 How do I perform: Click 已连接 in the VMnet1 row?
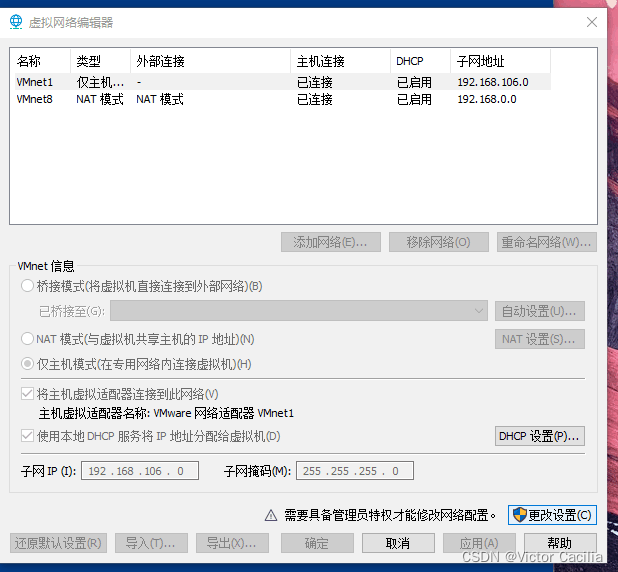coord(315,82)
